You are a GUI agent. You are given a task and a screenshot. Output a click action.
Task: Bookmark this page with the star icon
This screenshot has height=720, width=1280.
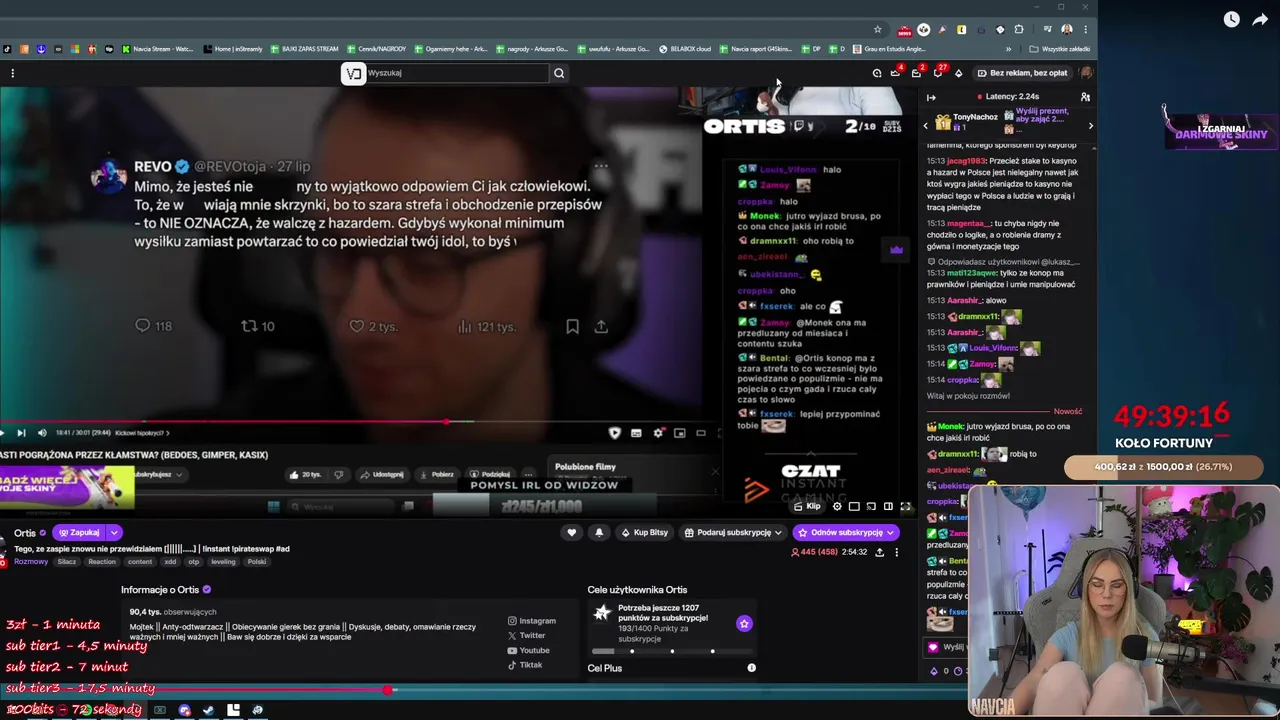pos(878,29)
